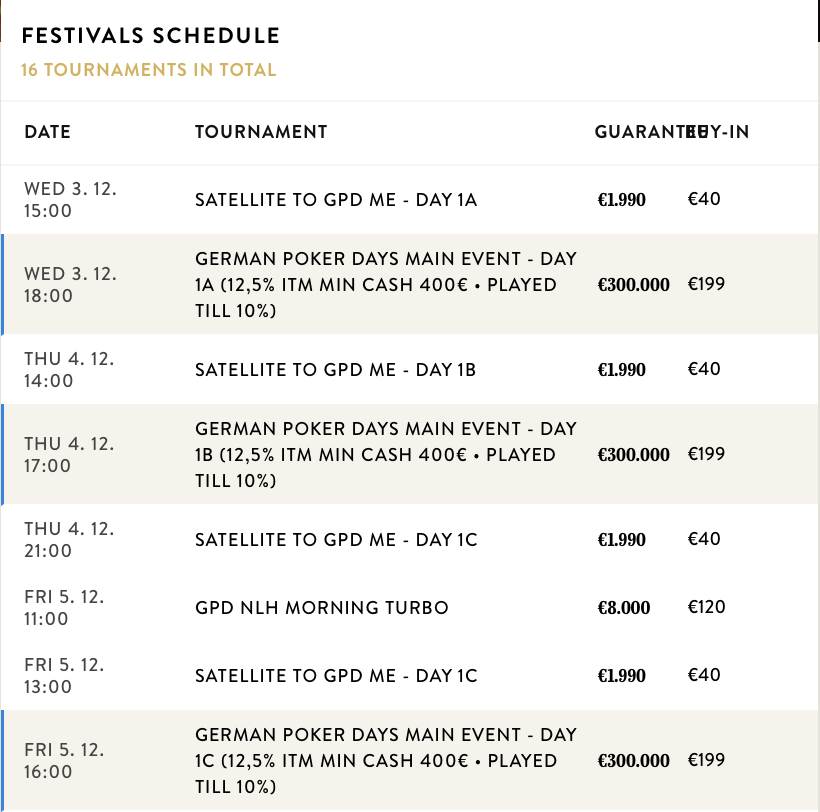Select the Thursday 21:00 Satellite Day 1C row
This screenshot has width=820, height=812.
click(336, 540)
